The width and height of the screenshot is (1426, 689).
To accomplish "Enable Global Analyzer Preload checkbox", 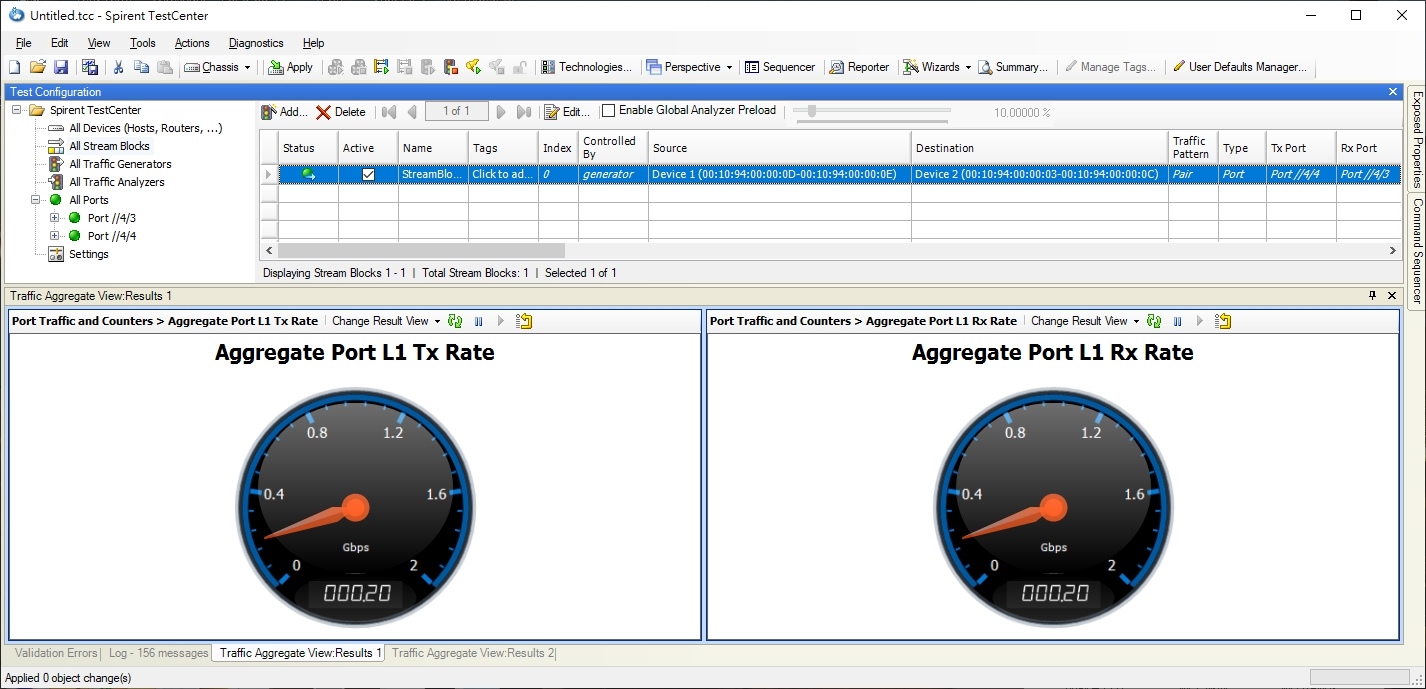I will (x=609, y=111).
